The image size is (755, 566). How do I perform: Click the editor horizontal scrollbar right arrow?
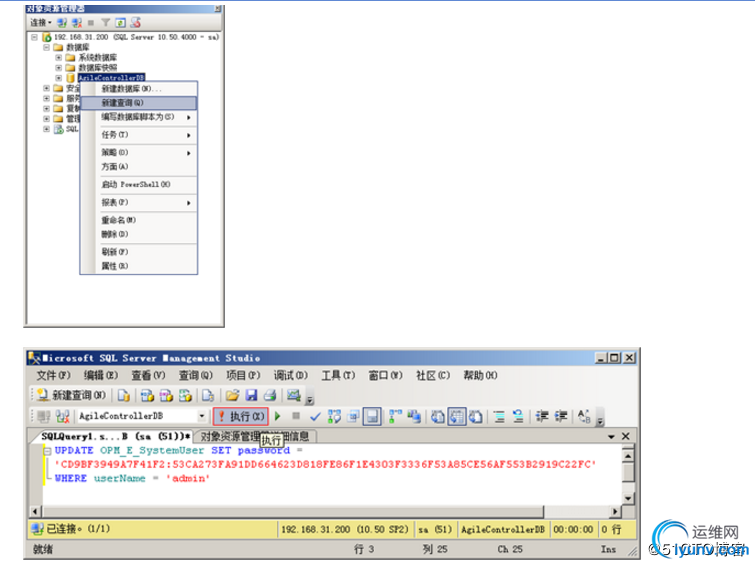(615, 511)
